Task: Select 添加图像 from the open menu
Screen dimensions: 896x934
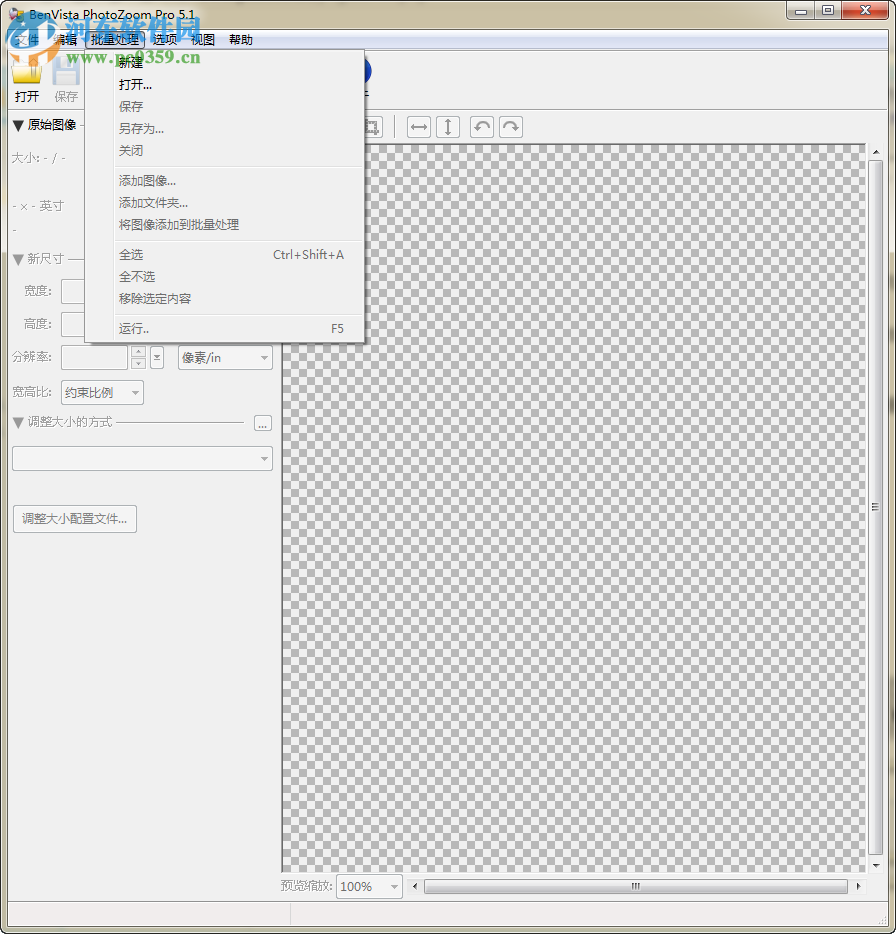Action: click(150, 180)
